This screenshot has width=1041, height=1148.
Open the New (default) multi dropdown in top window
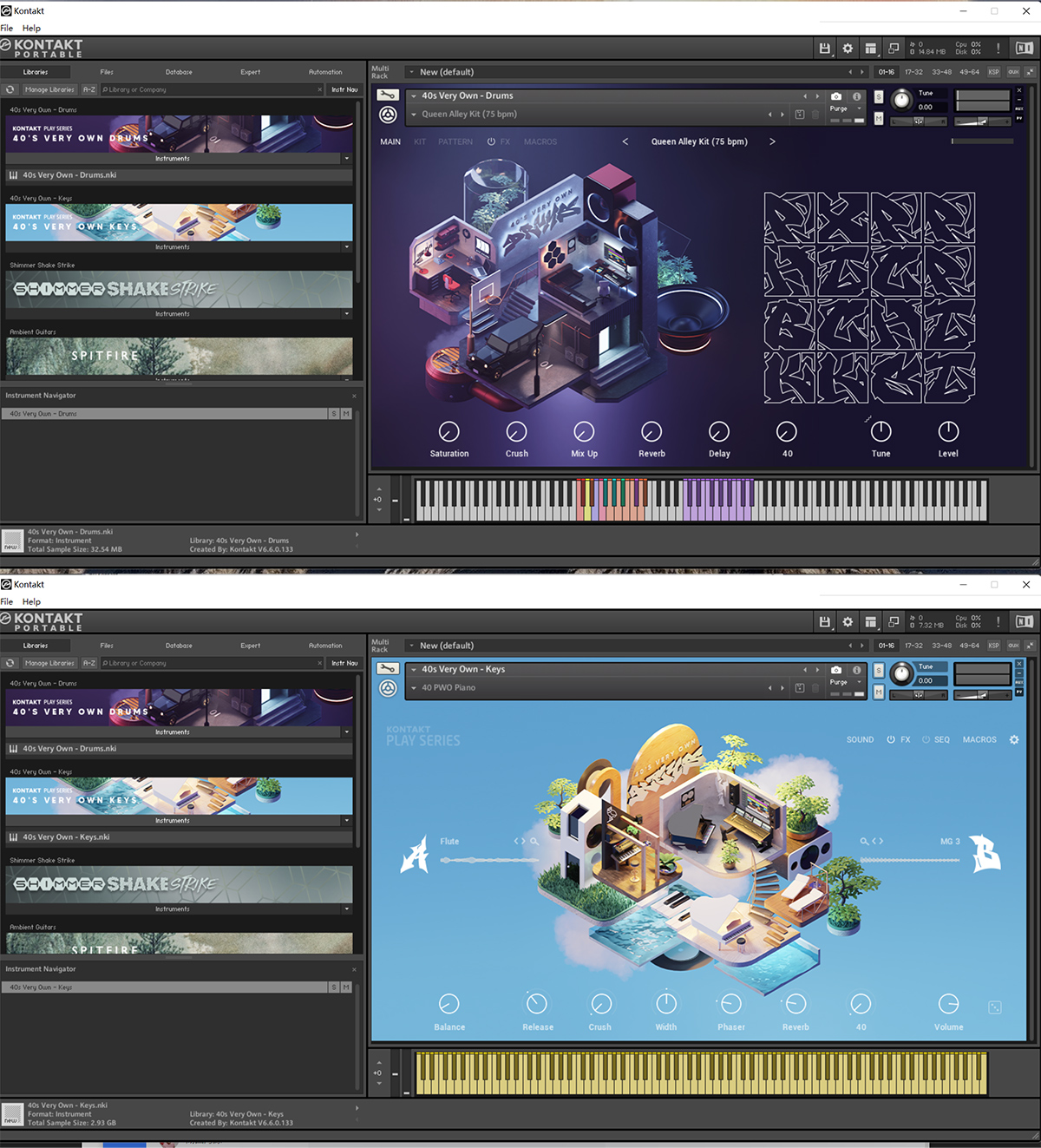tap(412, 72)
